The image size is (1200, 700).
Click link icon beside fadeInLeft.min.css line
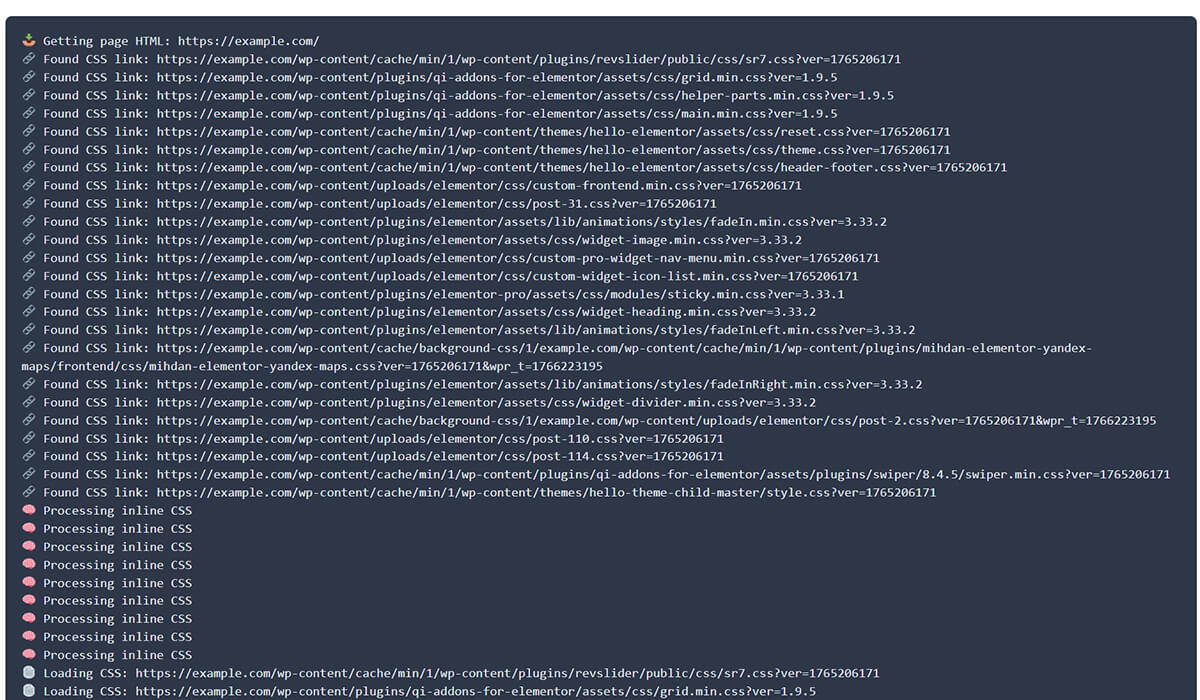pyautogui.click(x=28, y=330)
